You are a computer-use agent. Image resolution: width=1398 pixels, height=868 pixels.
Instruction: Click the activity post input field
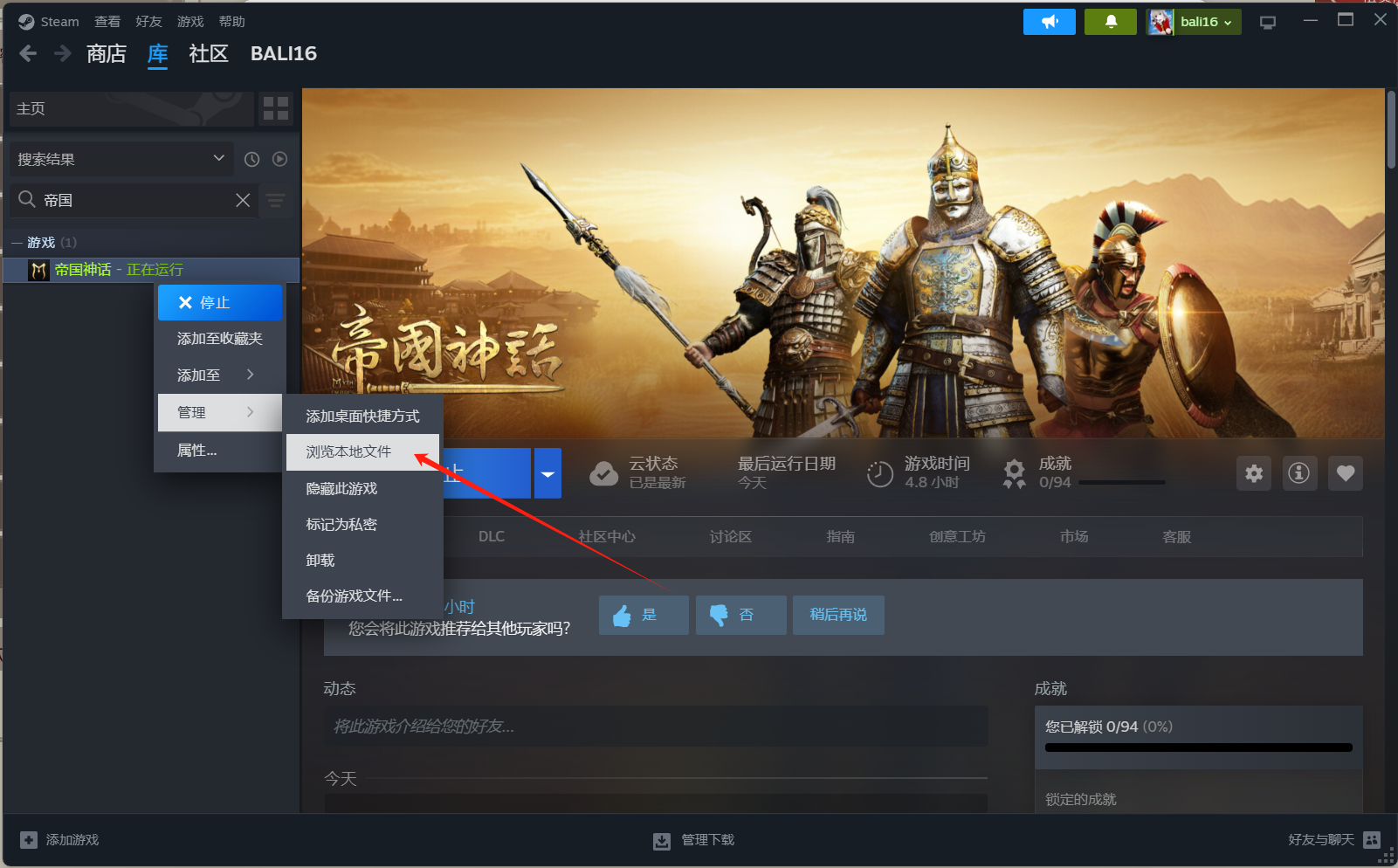(656, 727)
